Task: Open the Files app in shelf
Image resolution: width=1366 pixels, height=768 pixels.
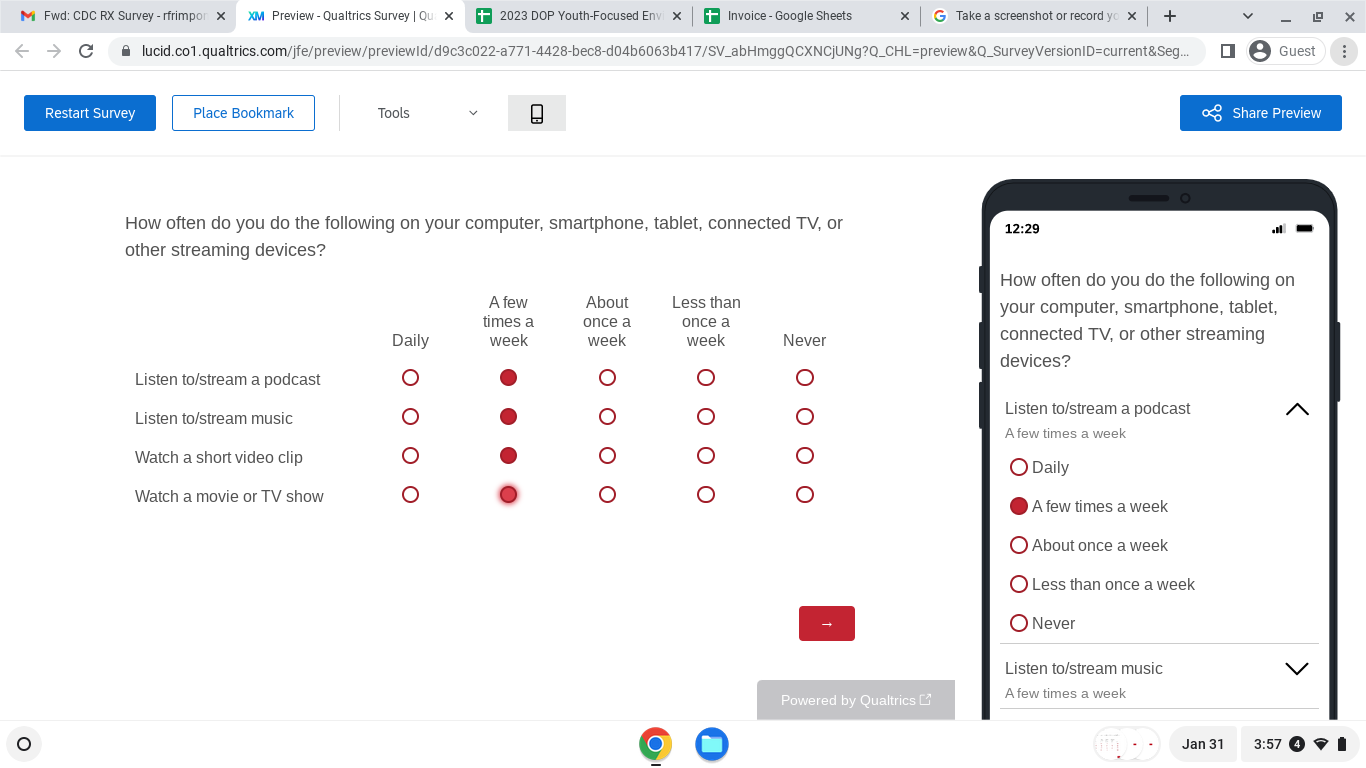Action: tap(712, 744)
